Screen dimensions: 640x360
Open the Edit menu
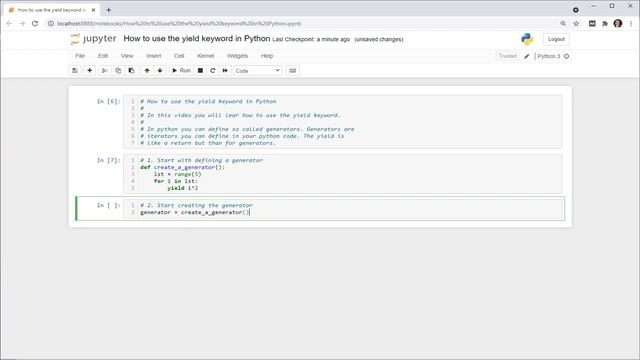click(x=103, y=56)
